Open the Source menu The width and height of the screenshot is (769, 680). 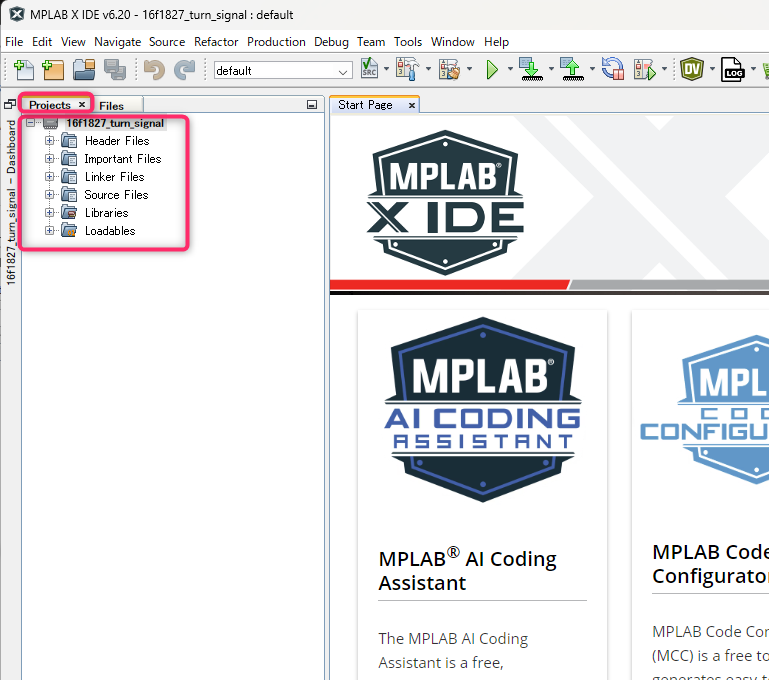pyautogui.click(x=167, y=42)
